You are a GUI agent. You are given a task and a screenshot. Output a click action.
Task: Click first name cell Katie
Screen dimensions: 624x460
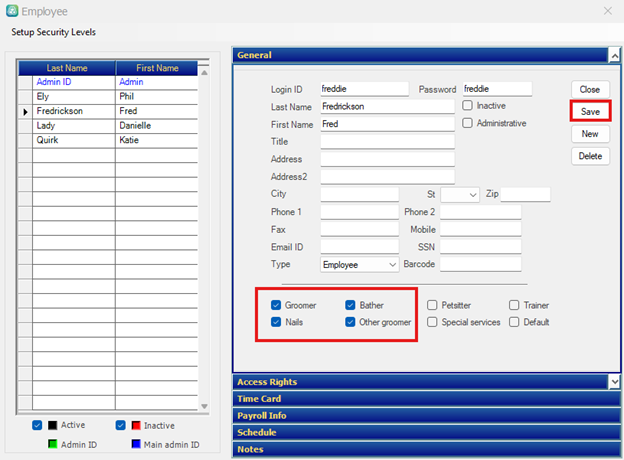[156, 140]
